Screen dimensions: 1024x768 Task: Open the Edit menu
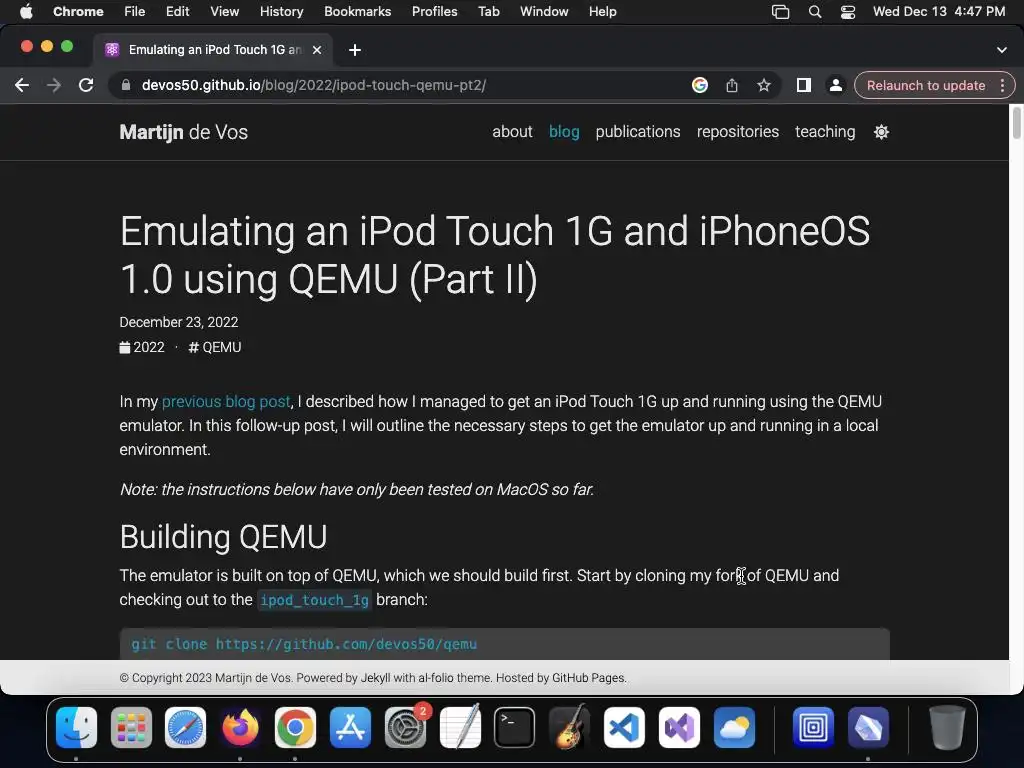point(177,12)
